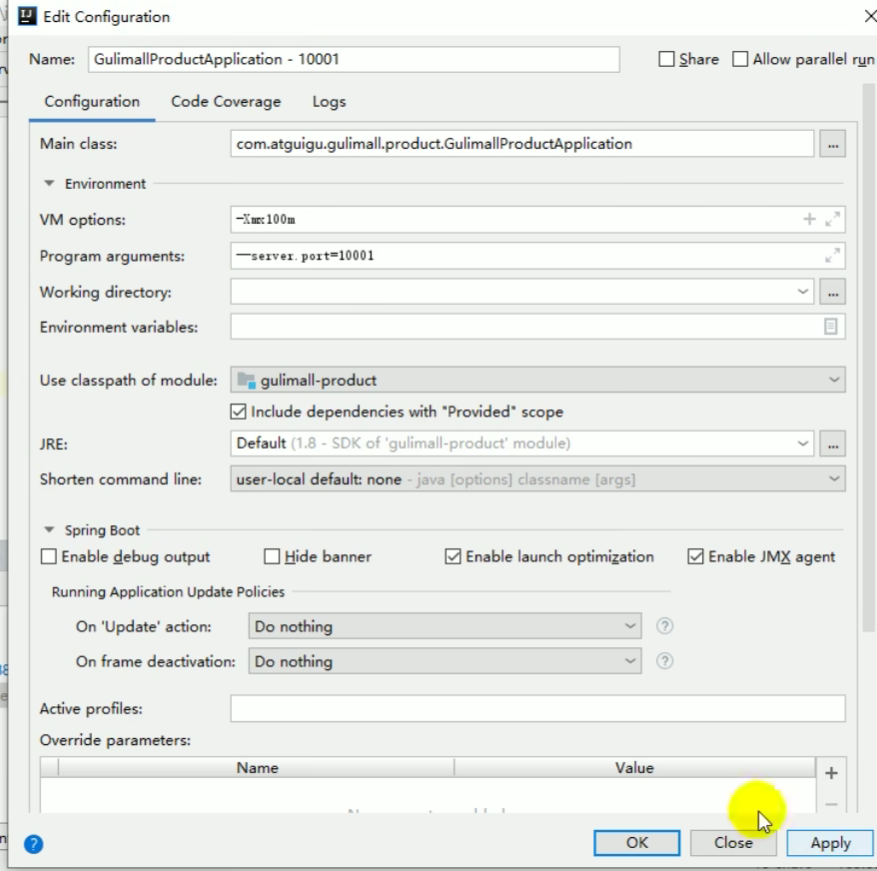Collapse the Environment section
The height and width of the screenshot is (871, 877).
coord(49,183)
